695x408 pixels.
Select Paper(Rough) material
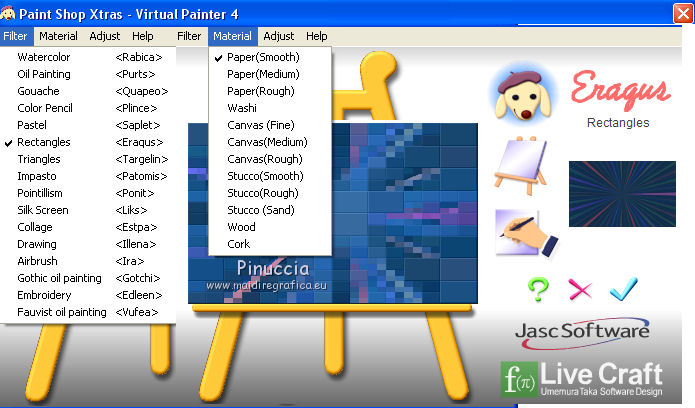(270, 91)
